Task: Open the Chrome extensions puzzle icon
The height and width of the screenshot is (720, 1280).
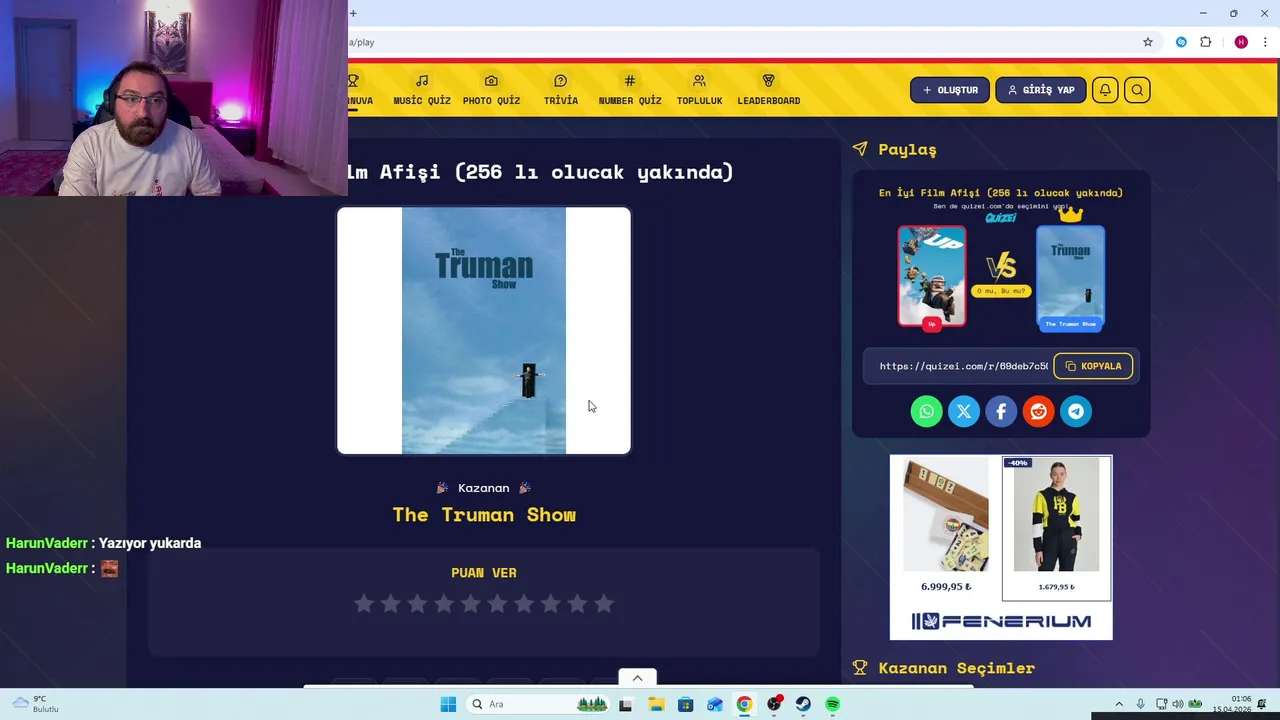Action: [1206, 42]
